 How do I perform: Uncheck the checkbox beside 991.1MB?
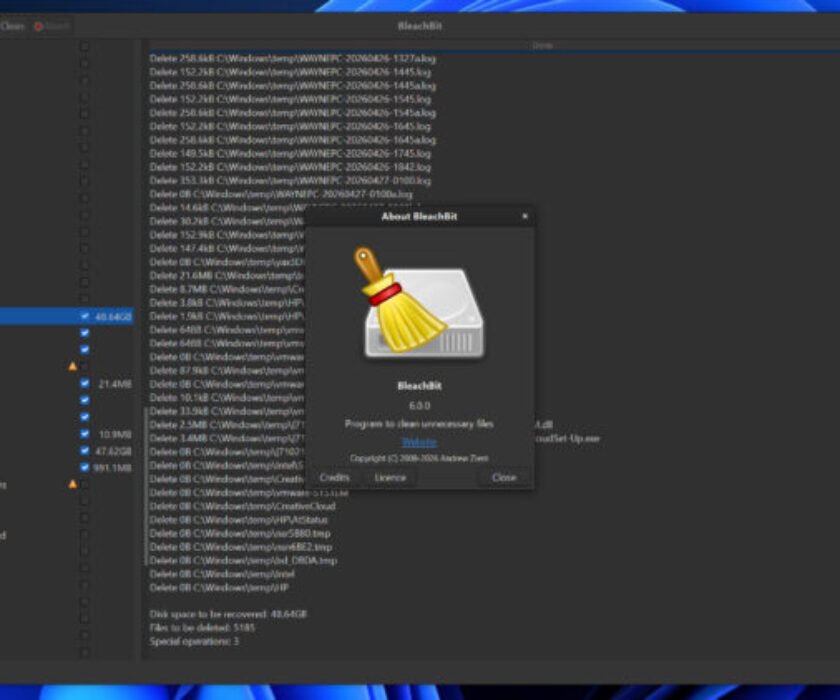pyautogui.click(x=85, y=467)
